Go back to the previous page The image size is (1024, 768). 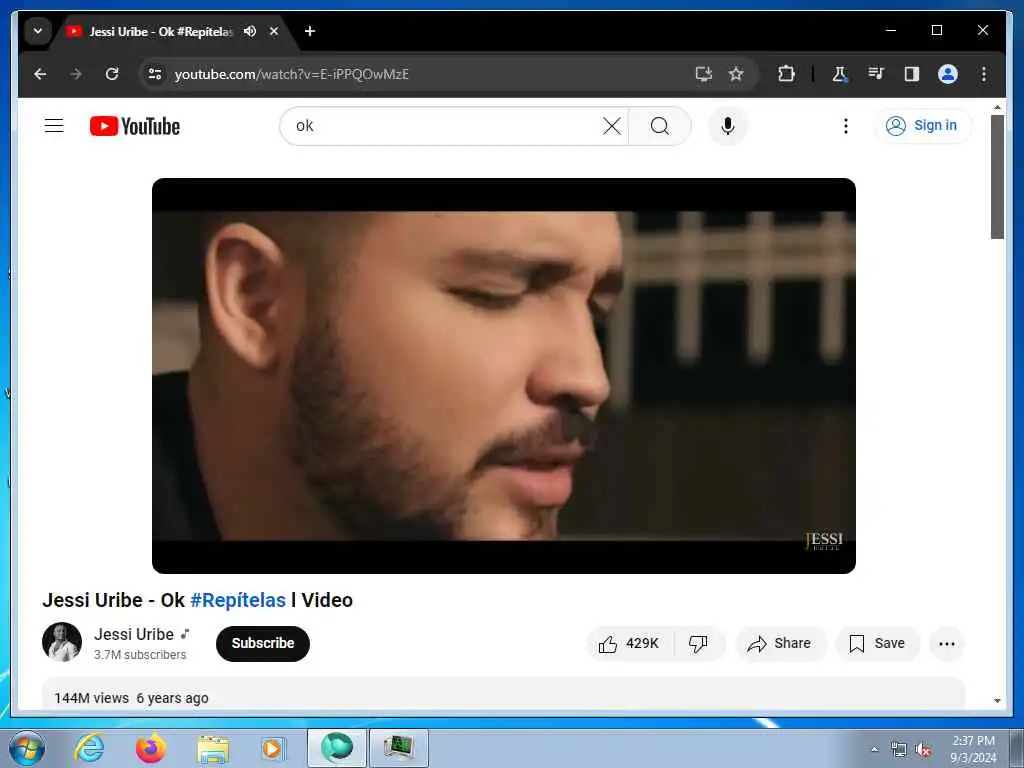pos(40,74)
